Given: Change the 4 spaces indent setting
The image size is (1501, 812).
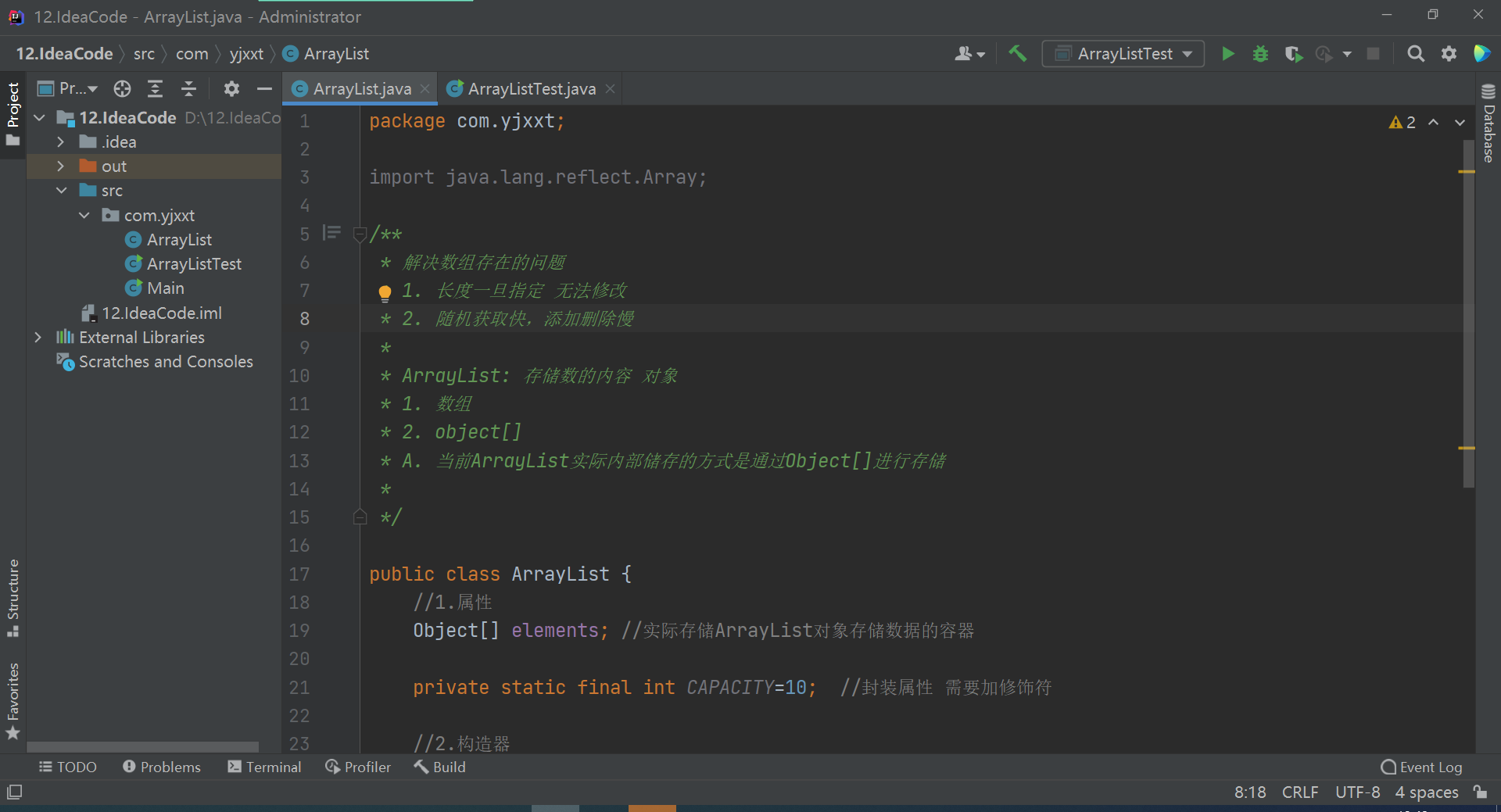Looking at the screenshot, I should [1427, 792].
